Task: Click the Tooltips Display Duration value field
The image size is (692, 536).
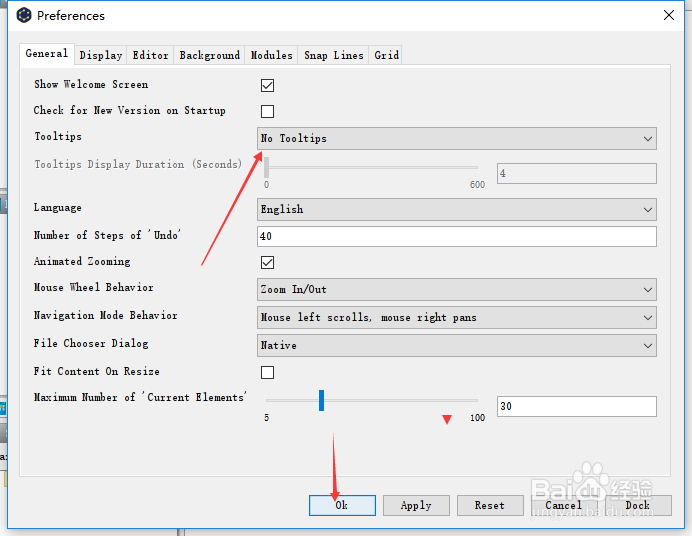Action: 577,173
